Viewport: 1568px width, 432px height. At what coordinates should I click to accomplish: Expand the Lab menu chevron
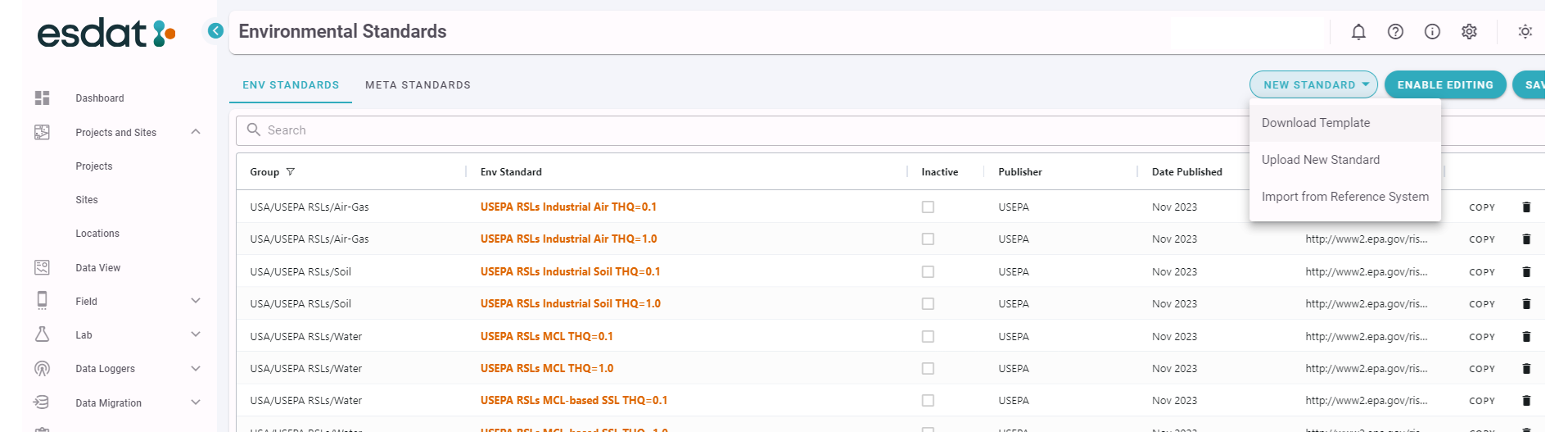coord(196,334)
